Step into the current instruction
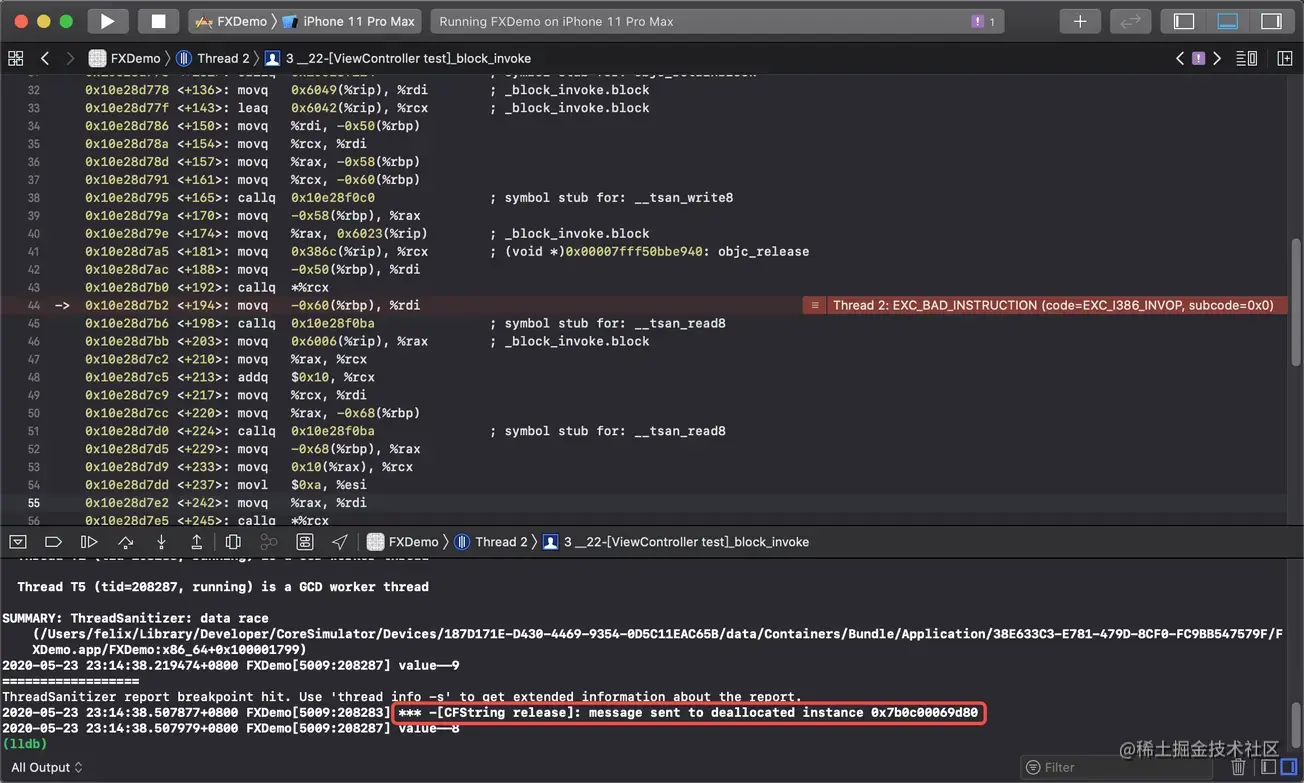The image size is (1304, 783). point(161,542)
